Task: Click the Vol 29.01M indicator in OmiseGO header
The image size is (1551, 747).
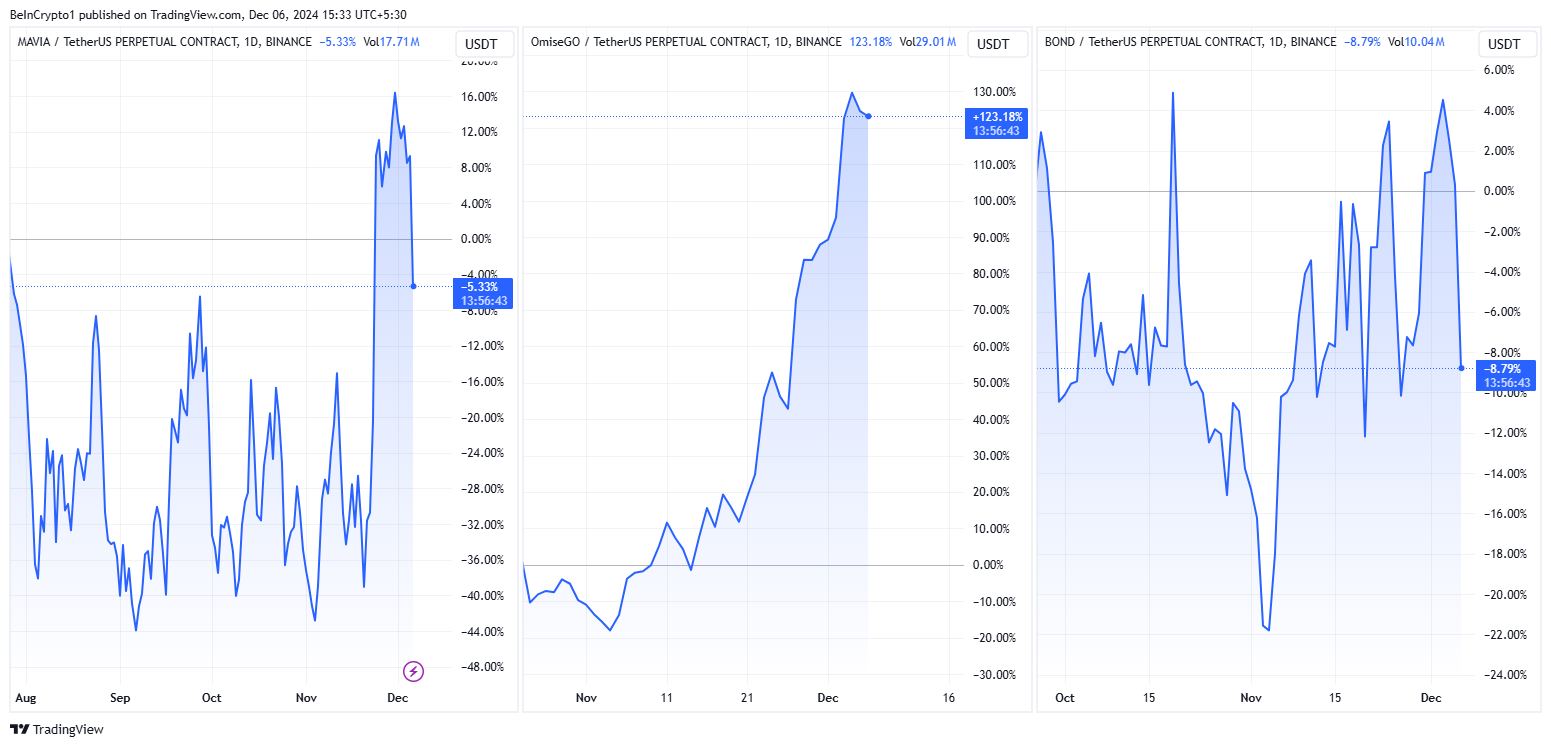Action: (x=927, y=42)
